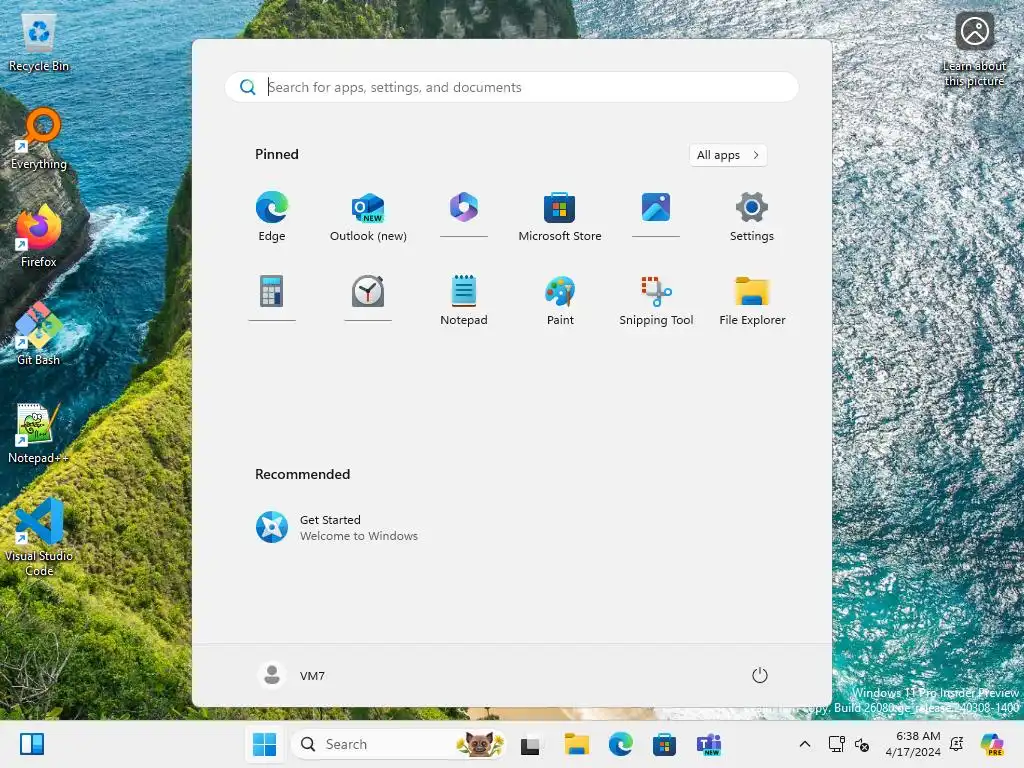The height and width of the screenshot is (768, 1024).
Task: Open the clock and date flyout
Action: click(x=912, y=744)
